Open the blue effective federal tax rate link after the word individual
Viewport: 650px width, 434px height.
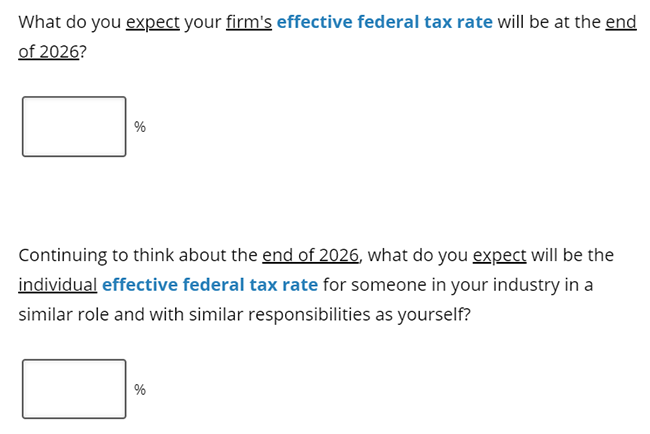point(210,285)
